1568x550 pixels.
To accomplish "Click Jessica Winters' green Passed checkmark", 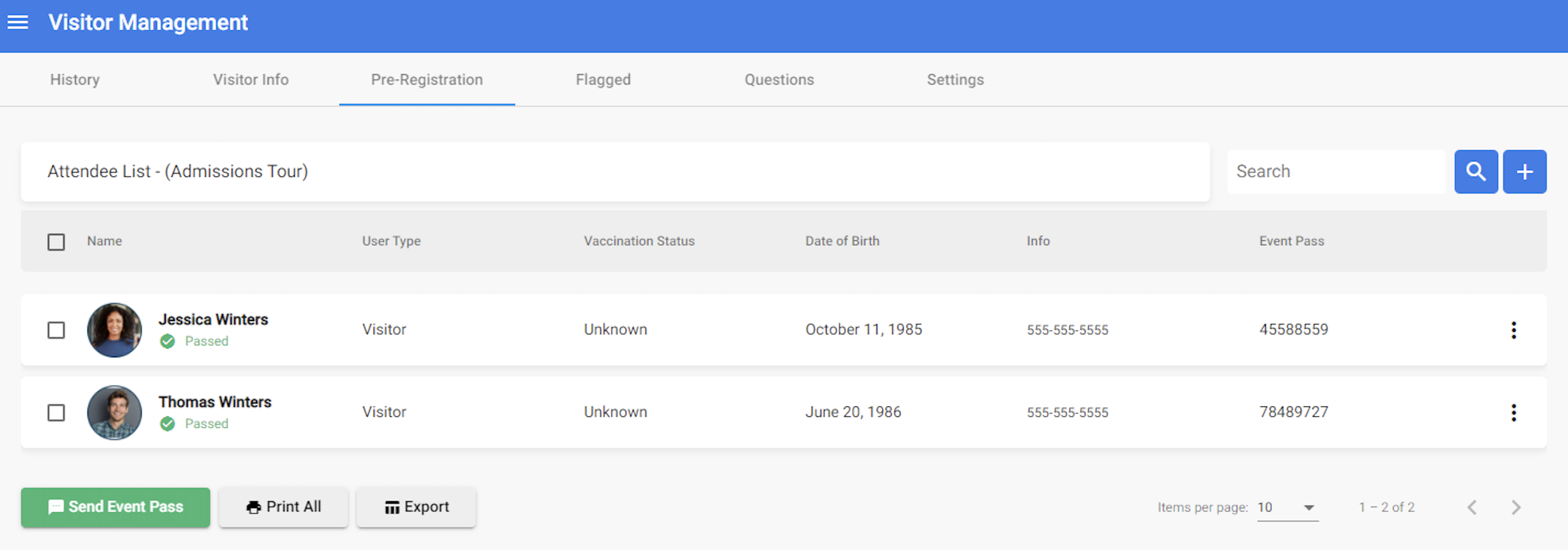I will [x=167, y=342].
